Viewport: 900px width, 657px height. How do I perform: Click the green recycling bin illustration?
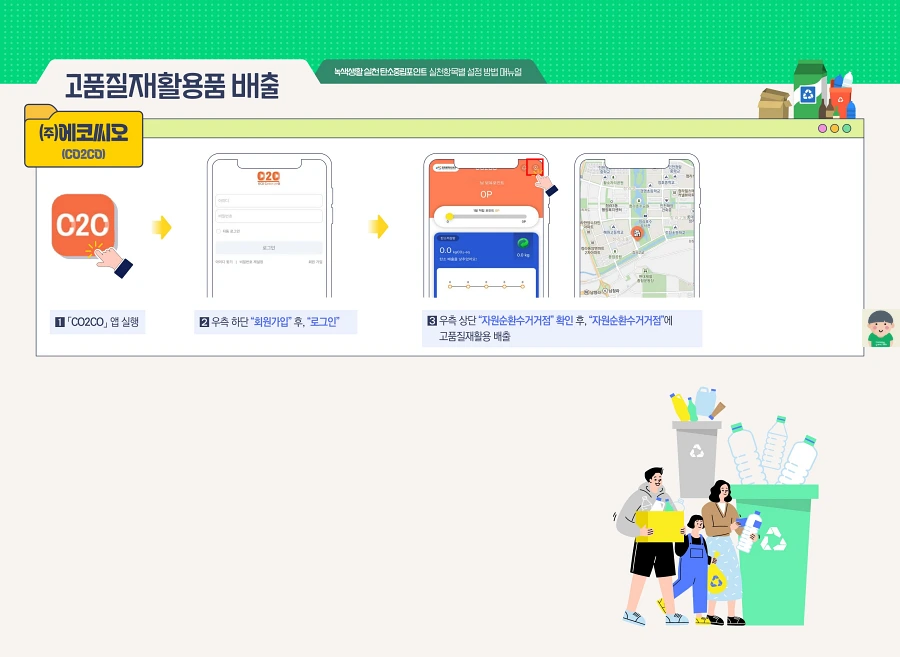pyautogui.click(x=774, y=554)
